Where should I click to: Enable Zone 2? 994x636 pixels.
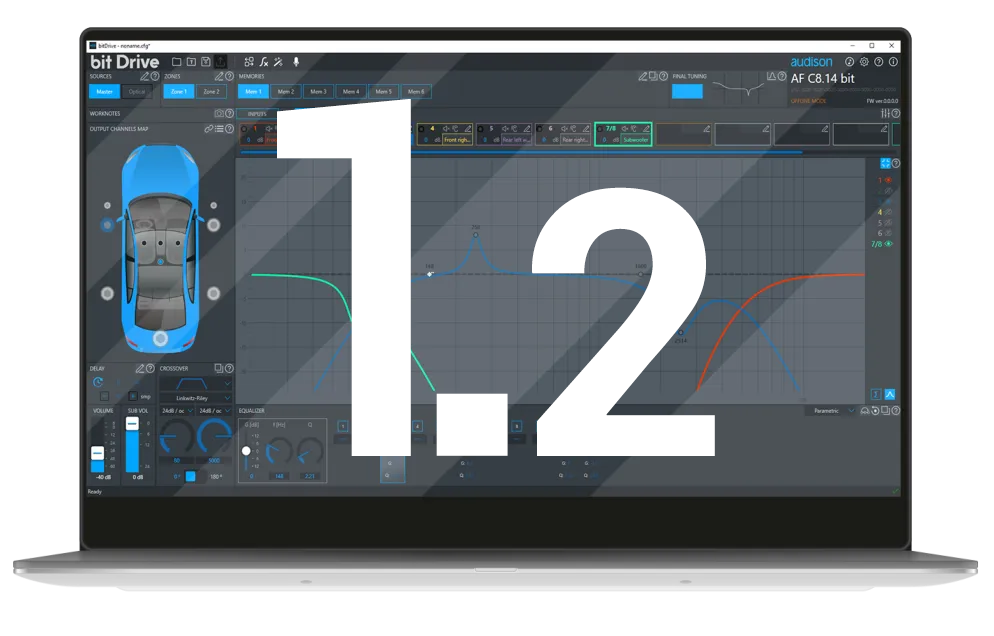[x=212, y=91]
